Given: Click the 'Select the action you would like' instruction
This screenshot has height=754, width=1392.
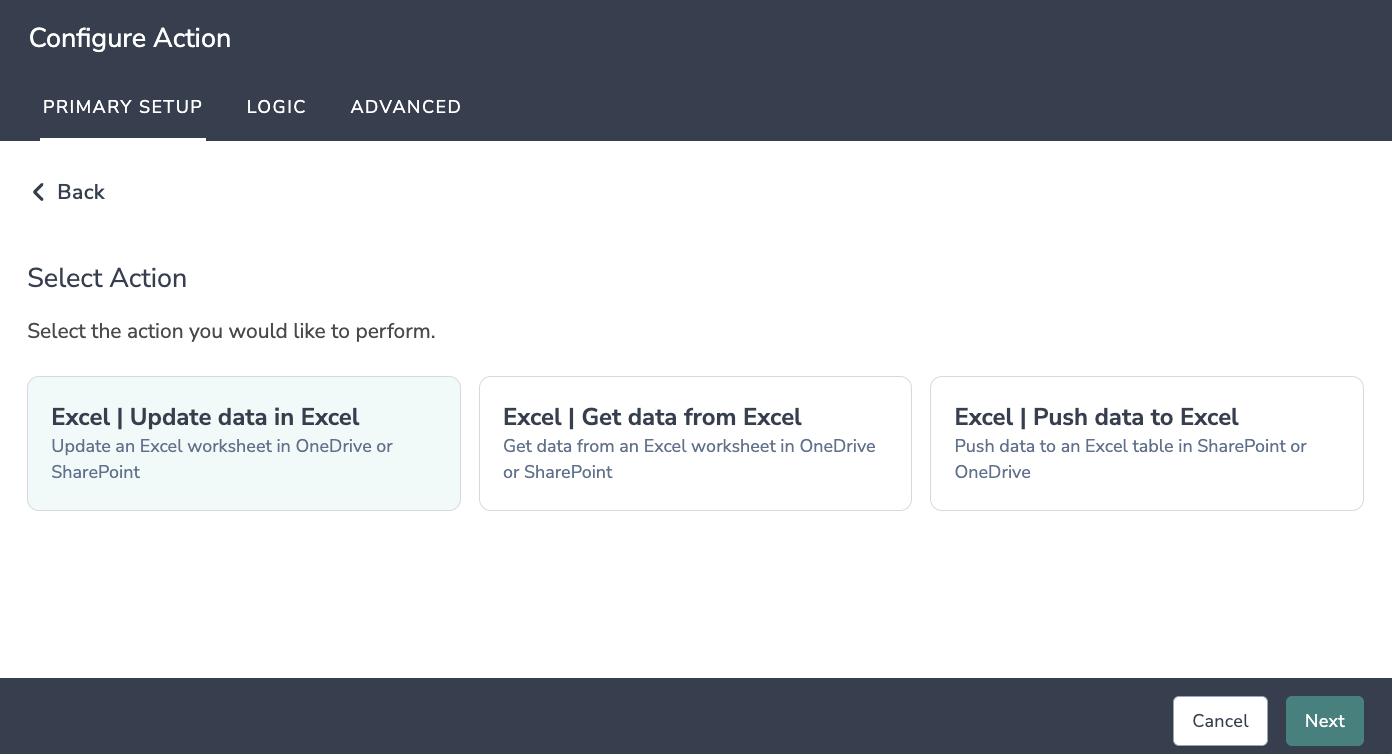Looking at the screenshot, I should [231, 331].
